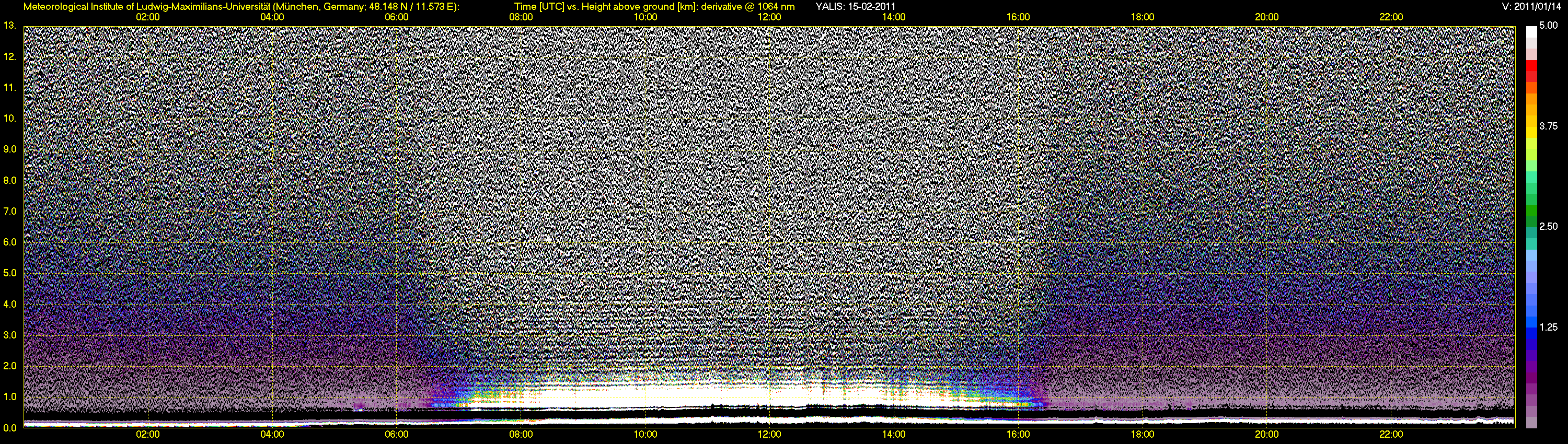Select the YALIS: 15-02-2011 date label
Image resolution: width=1568 pixels, height=444 pixels.
coord(855,7)
